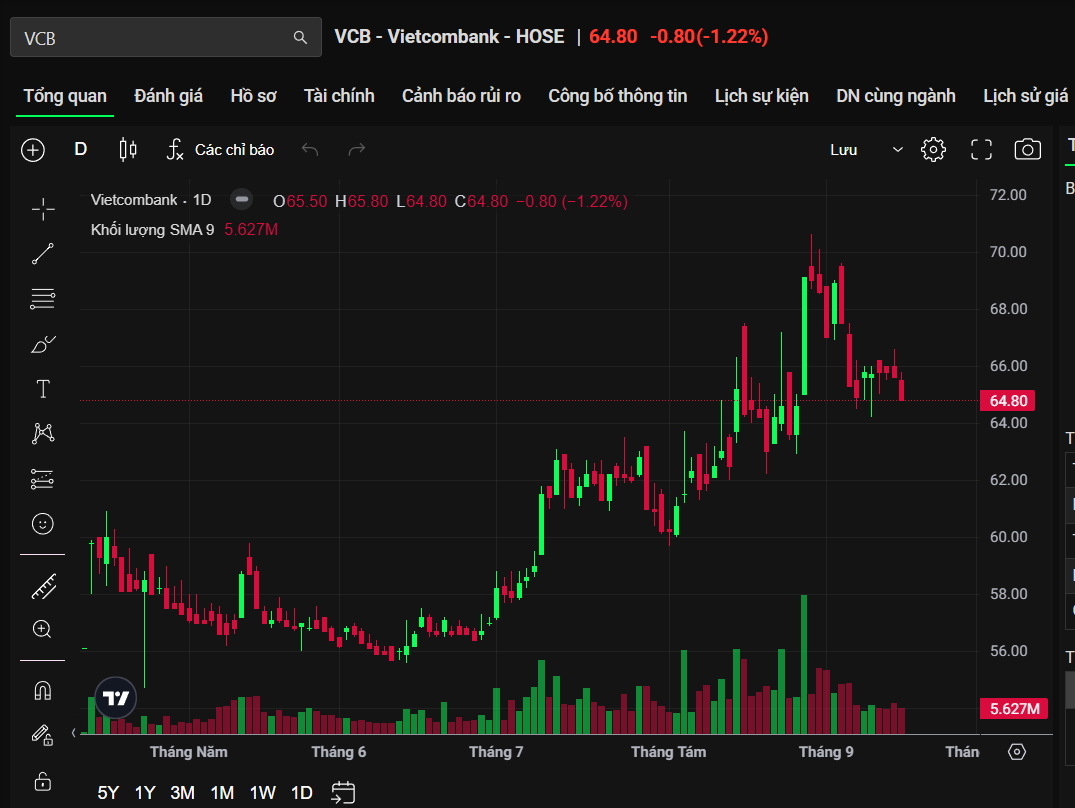The height and width of the screenshot is (808, 1075).
Task: Select the crosshair cursor tool
Action: (43, 209)
